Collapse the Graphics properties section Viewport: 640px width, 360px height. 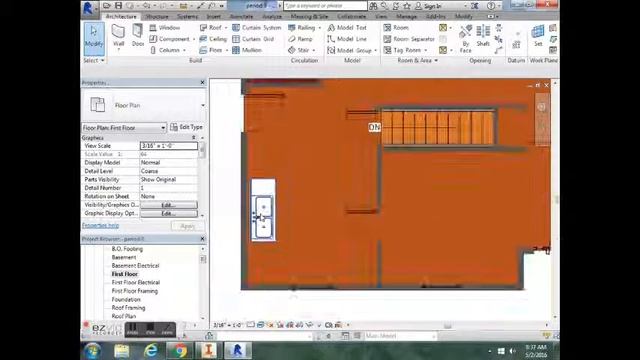(194, 138)
